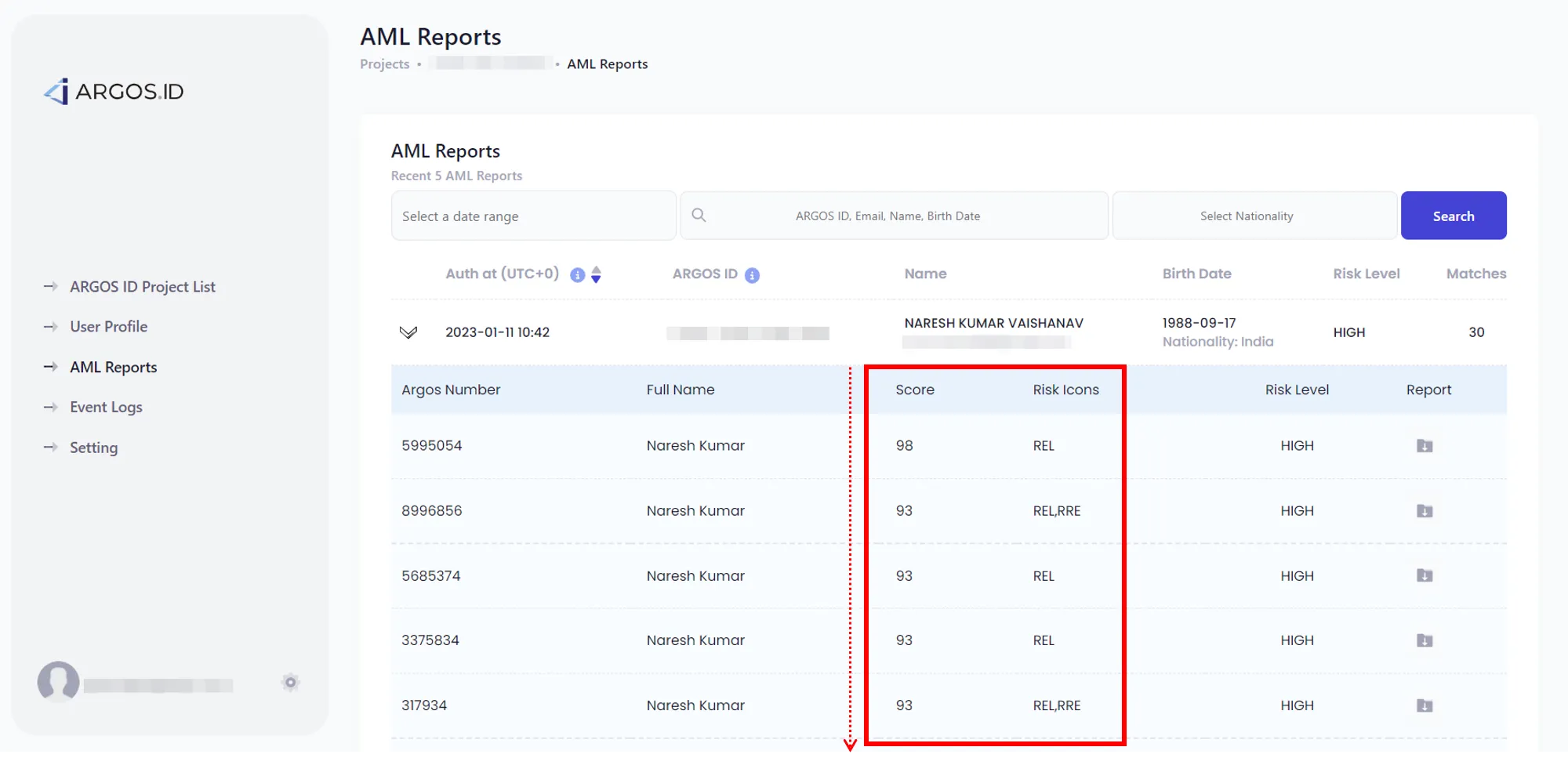Click the Name column header
The height and width of the screenshot is (765, 1568).
925,274
